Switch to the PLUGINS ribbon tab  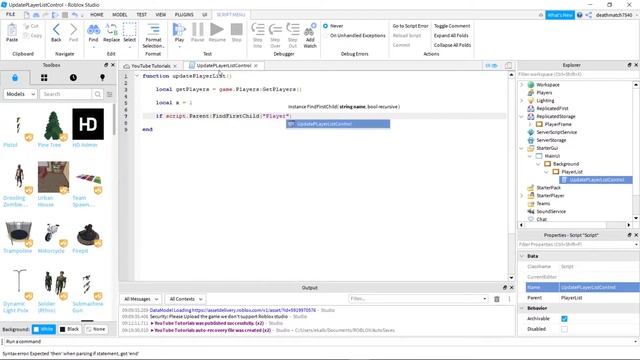click(x=184, y=15)
